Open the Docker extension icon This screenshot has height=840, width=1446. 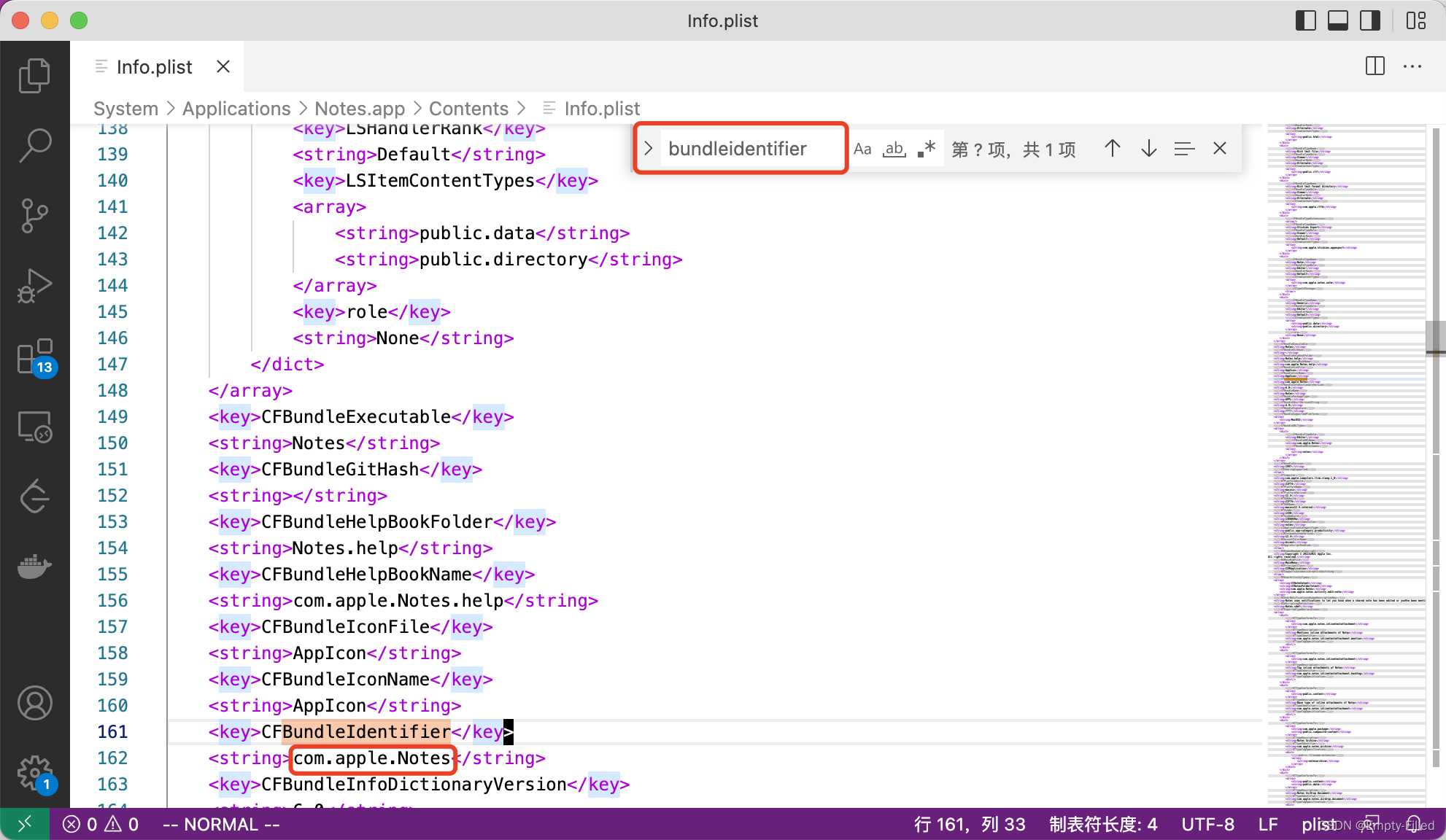(34, 566)
